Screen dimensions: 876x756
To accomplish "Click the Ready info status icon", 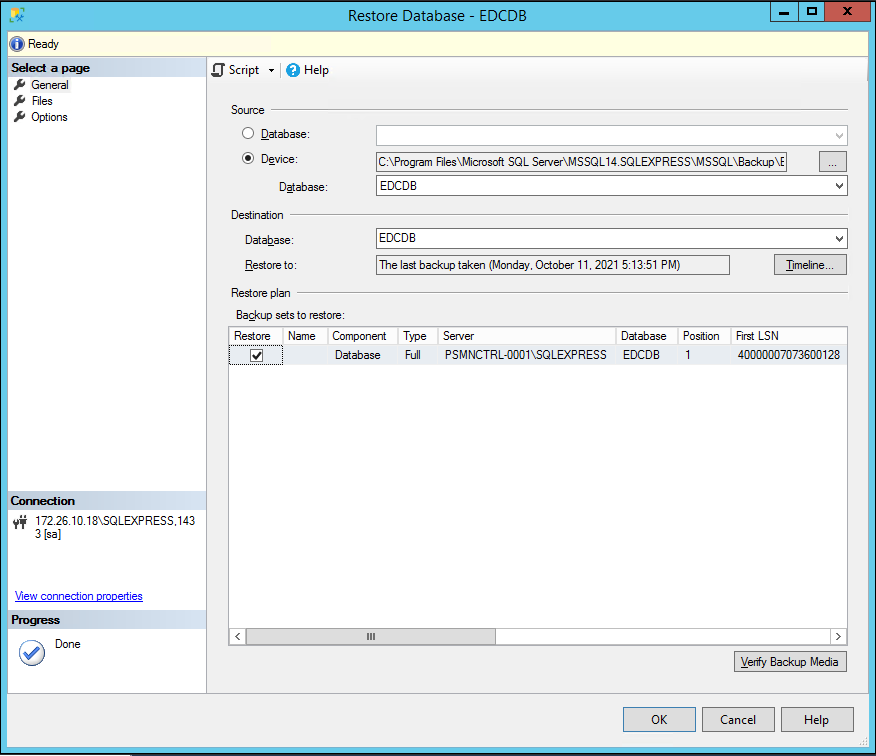I will pyautogui.click(x=16, y=44).
